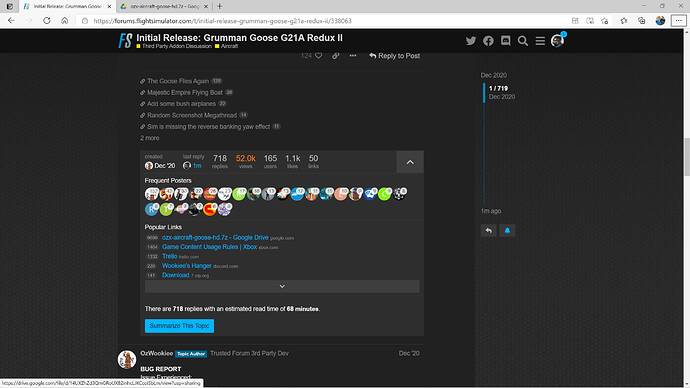Open Random Screenshot Megathread link

[x=192, y=115]
